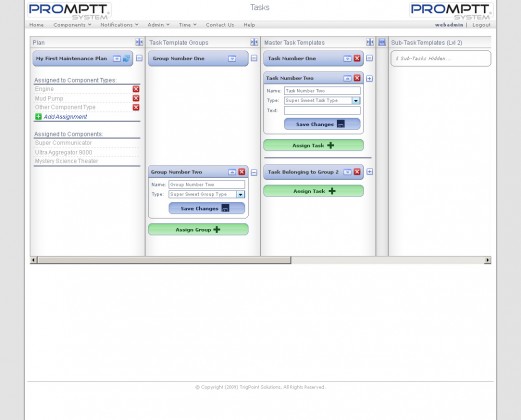Expand Task Number Two sub-tasks with the plus box

tap(369, 79)
